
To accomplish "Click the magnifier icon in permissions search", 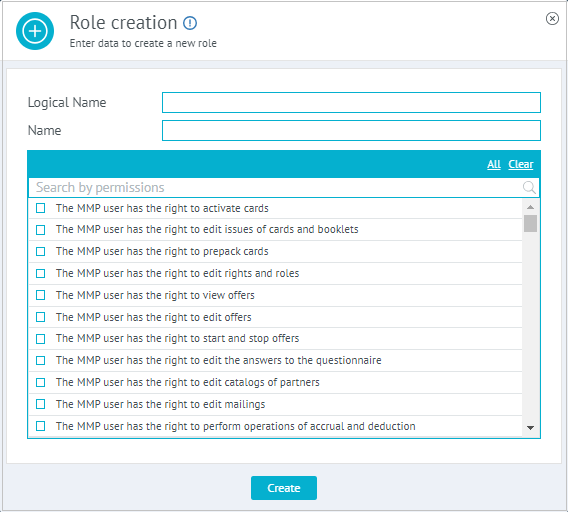I will pyautogui.click(x=529, y=187).
